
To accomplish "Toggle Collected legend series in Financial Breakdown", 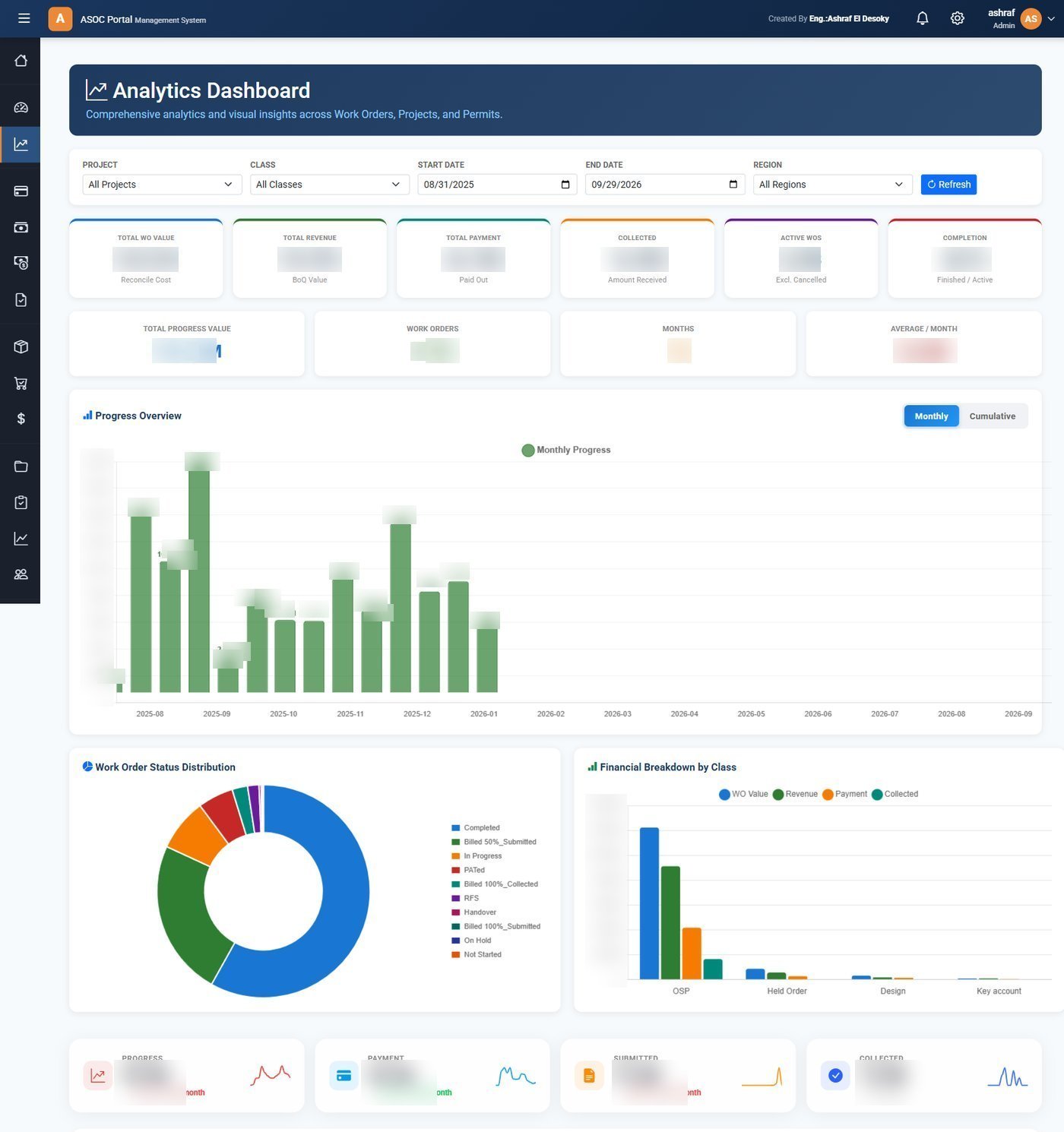I will 895,794.
